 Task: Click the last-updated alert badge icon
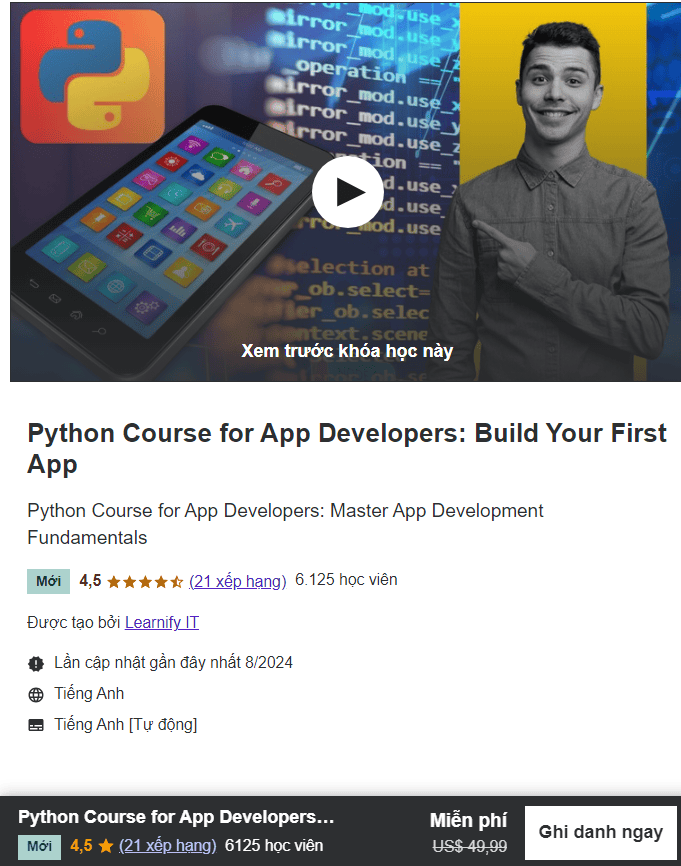point(36,663)
